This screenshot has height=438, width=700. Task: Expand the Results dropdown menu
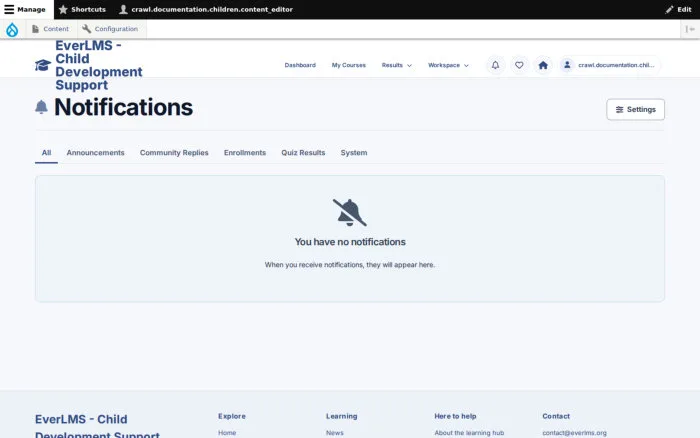tap(396, 65)
